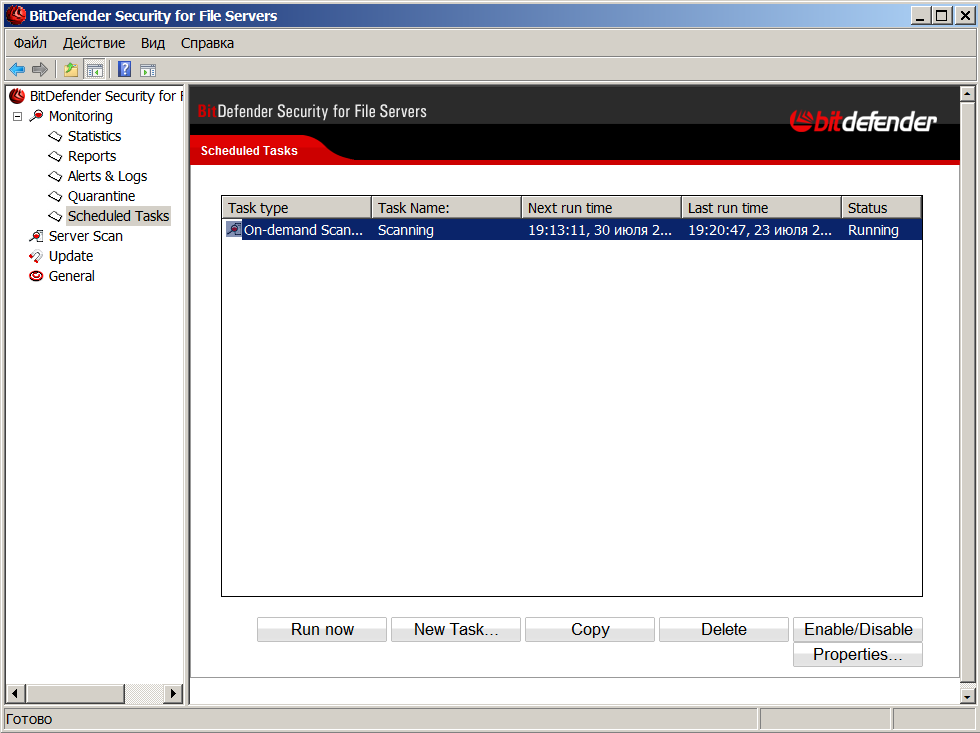Toggle the console tree show/hide icon
The width and height of the screenshot is (980, 733).
coord(94,70)
